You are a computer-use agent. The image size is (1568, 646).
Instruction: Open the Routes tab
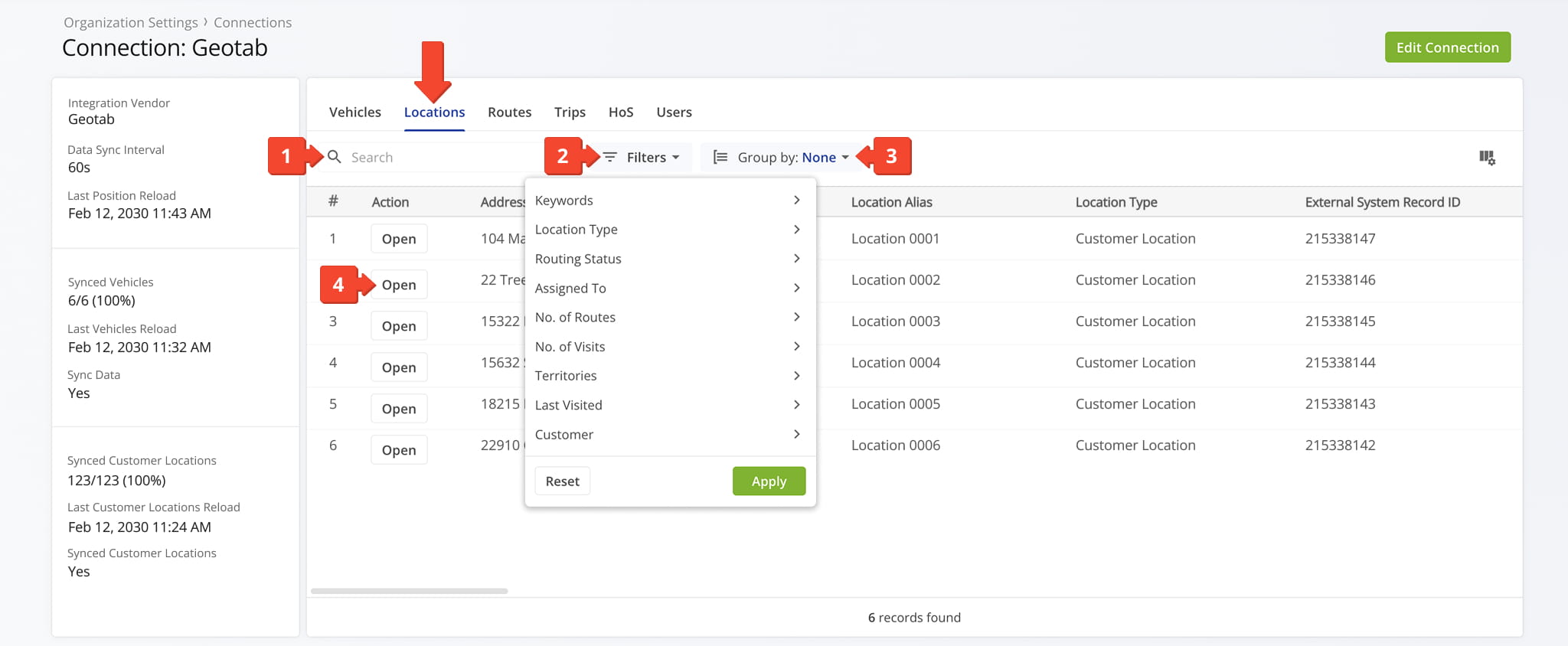509,113
